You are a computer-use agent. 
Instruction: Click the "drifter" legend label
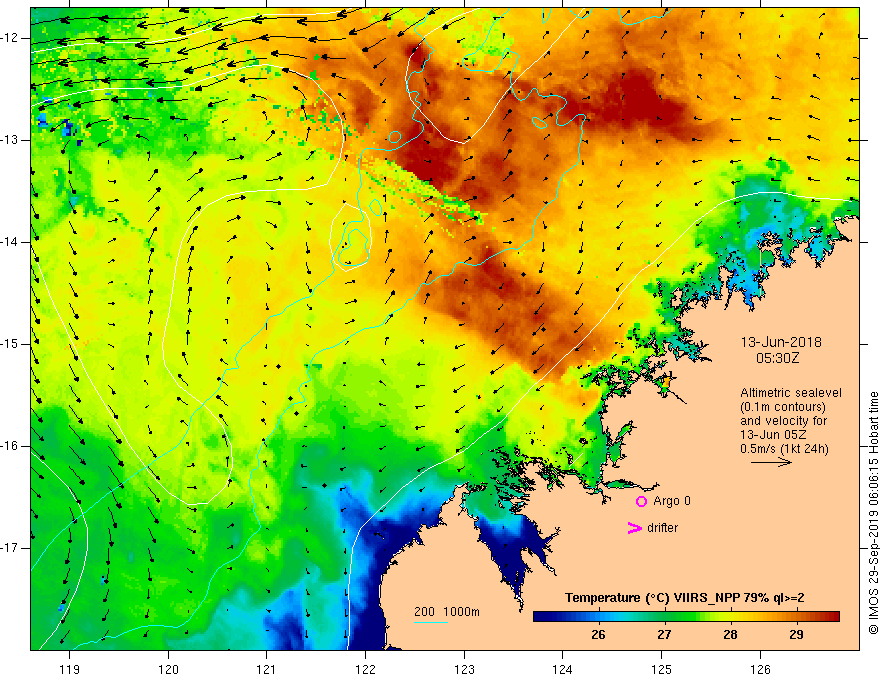[x=662, y=528]
